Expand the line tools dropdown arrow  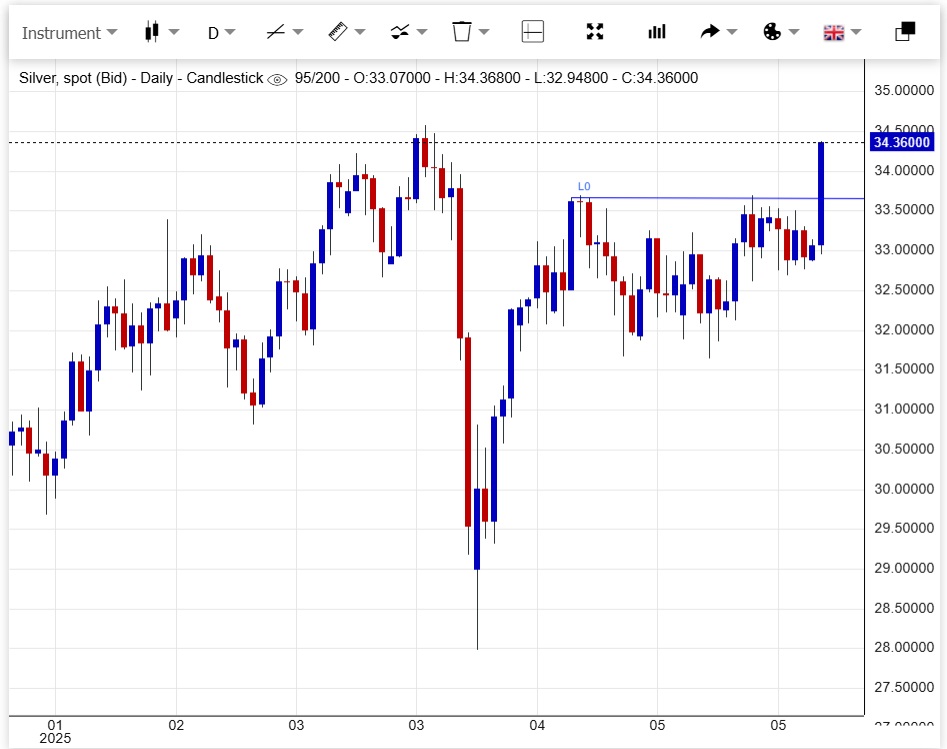pos(298,32)
